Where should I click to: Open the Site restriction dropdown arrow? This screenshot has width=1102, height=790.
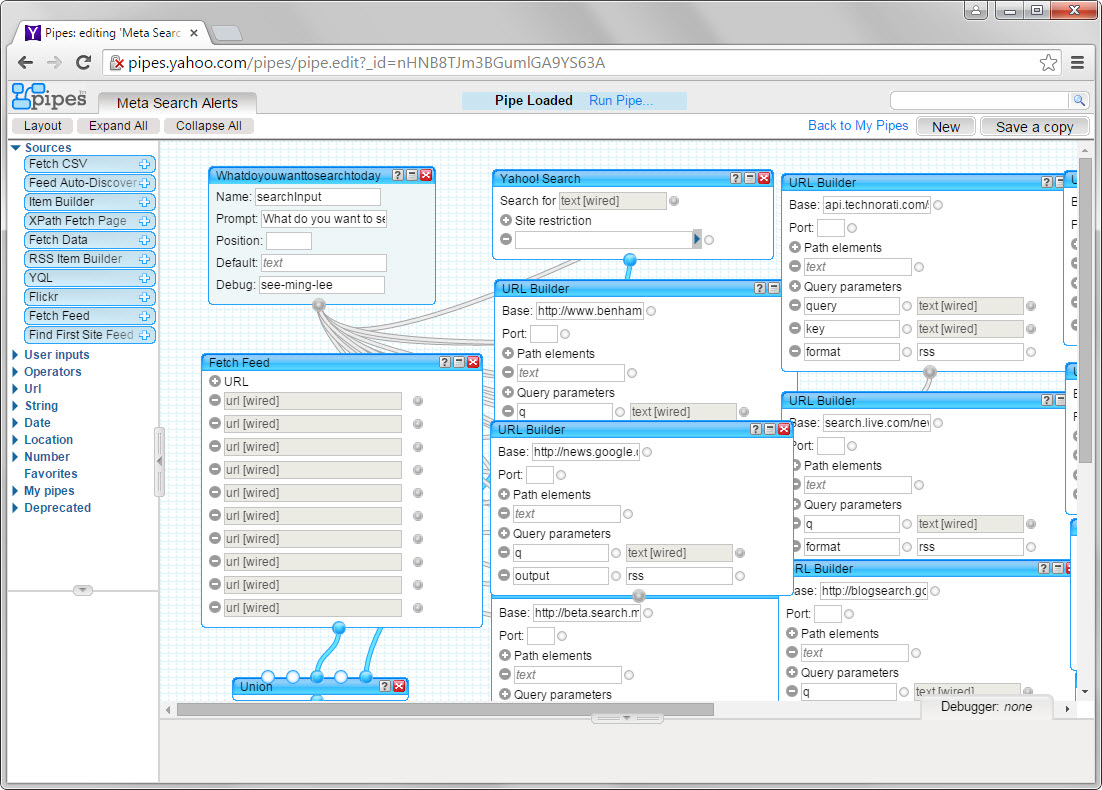point(696,239)
